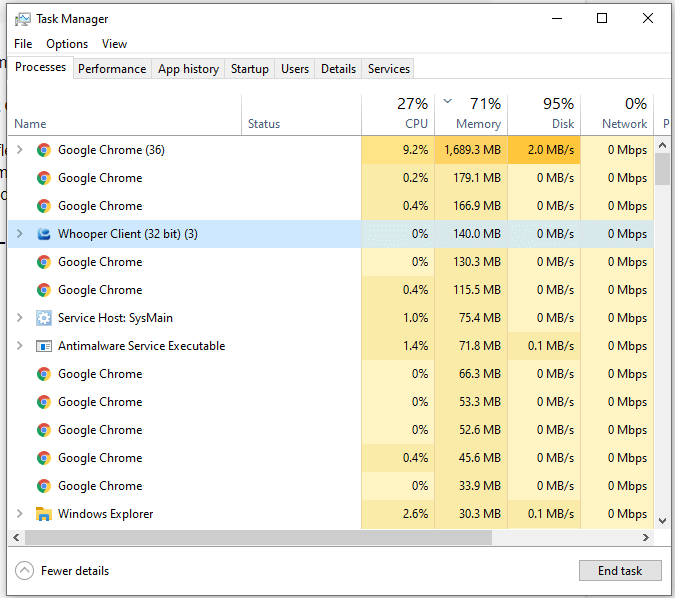The width and height of the screenshot is (675, 598).
Task: Expand Service Host: SysMain
Action: point(19,317)
